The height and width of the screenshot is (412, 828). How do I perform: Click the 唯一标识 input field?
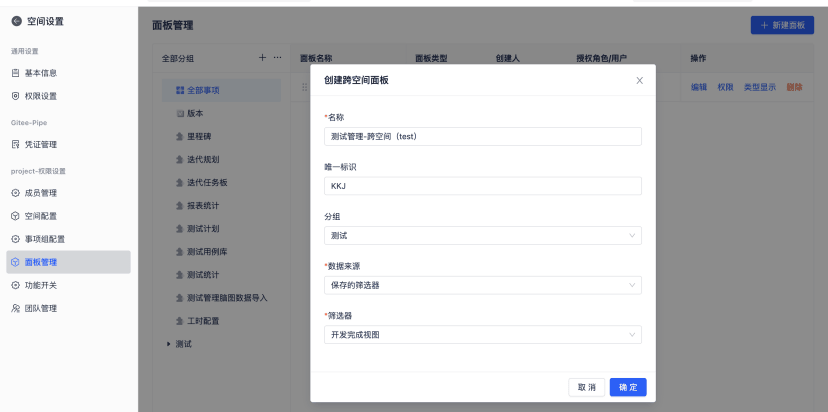[x=484, y=186]
